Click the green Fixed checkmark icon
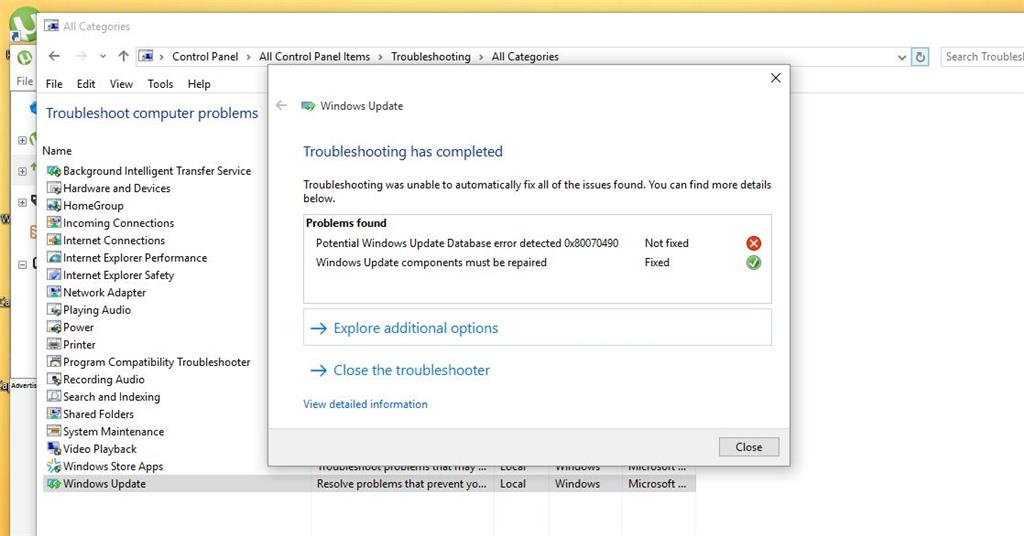 tap(754, 262)
